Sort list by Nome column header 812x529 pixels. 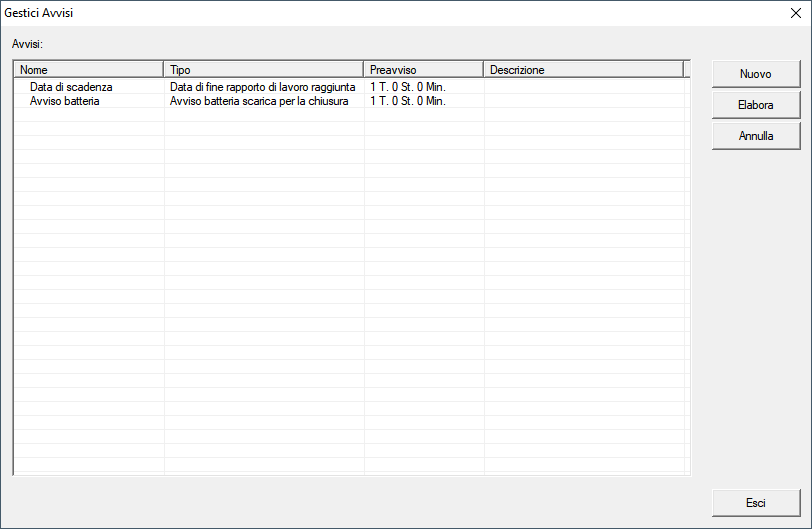tap(89, 70)
